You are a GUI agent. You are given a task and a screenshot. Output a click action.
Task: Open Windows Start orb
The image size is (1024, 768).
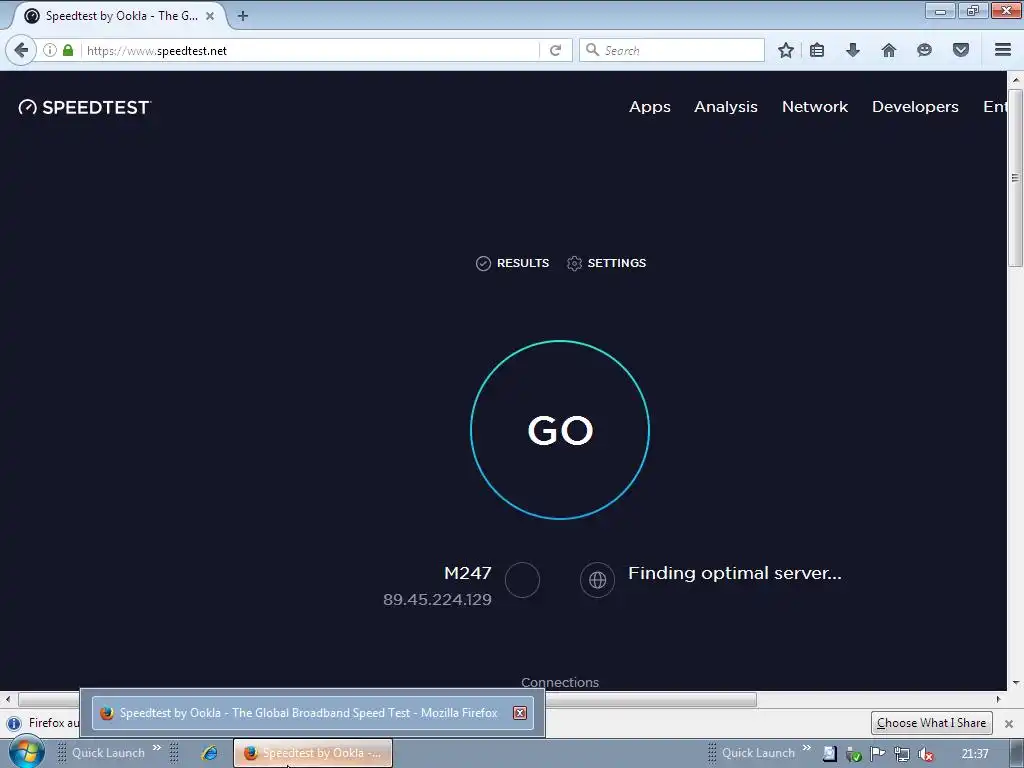click(x=26, y=752)
